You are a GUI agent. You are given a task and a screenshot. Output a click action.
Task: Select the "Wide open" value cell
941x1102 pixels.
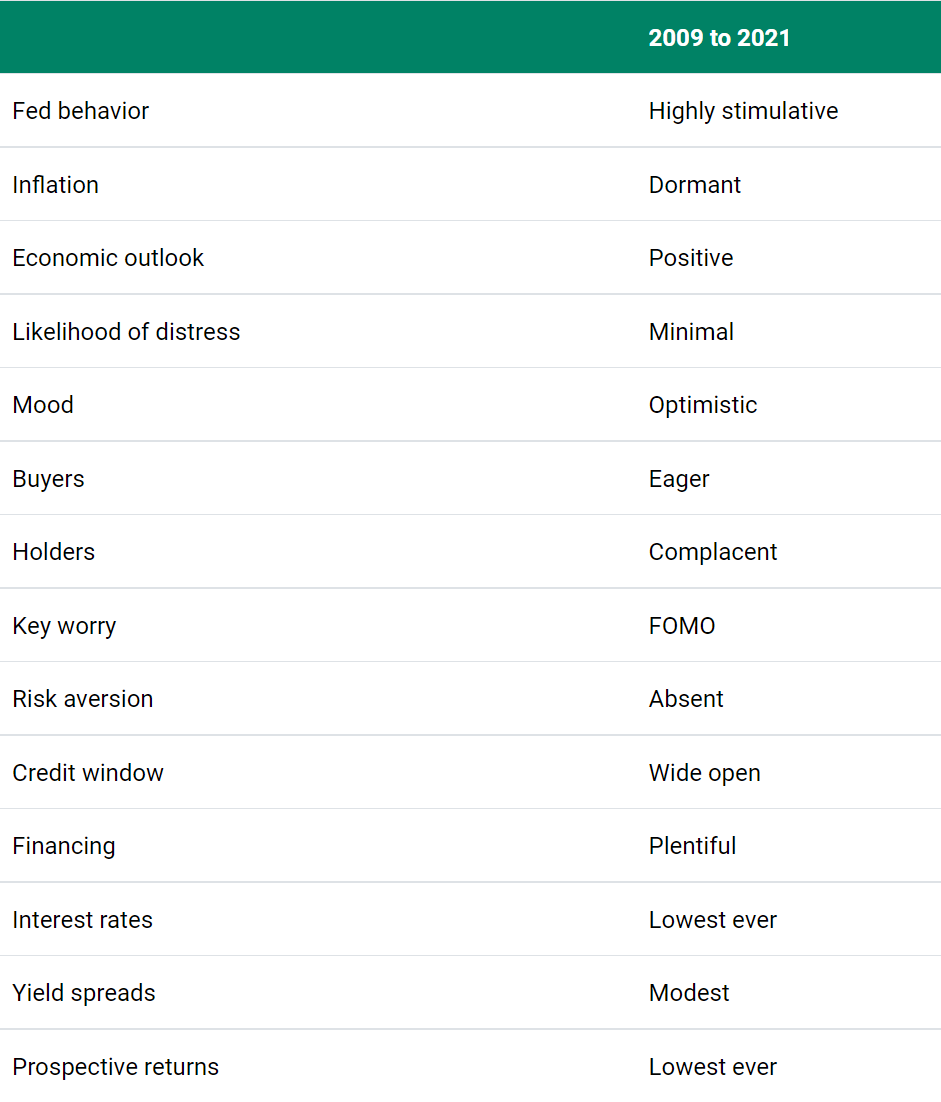click(704, 773)
